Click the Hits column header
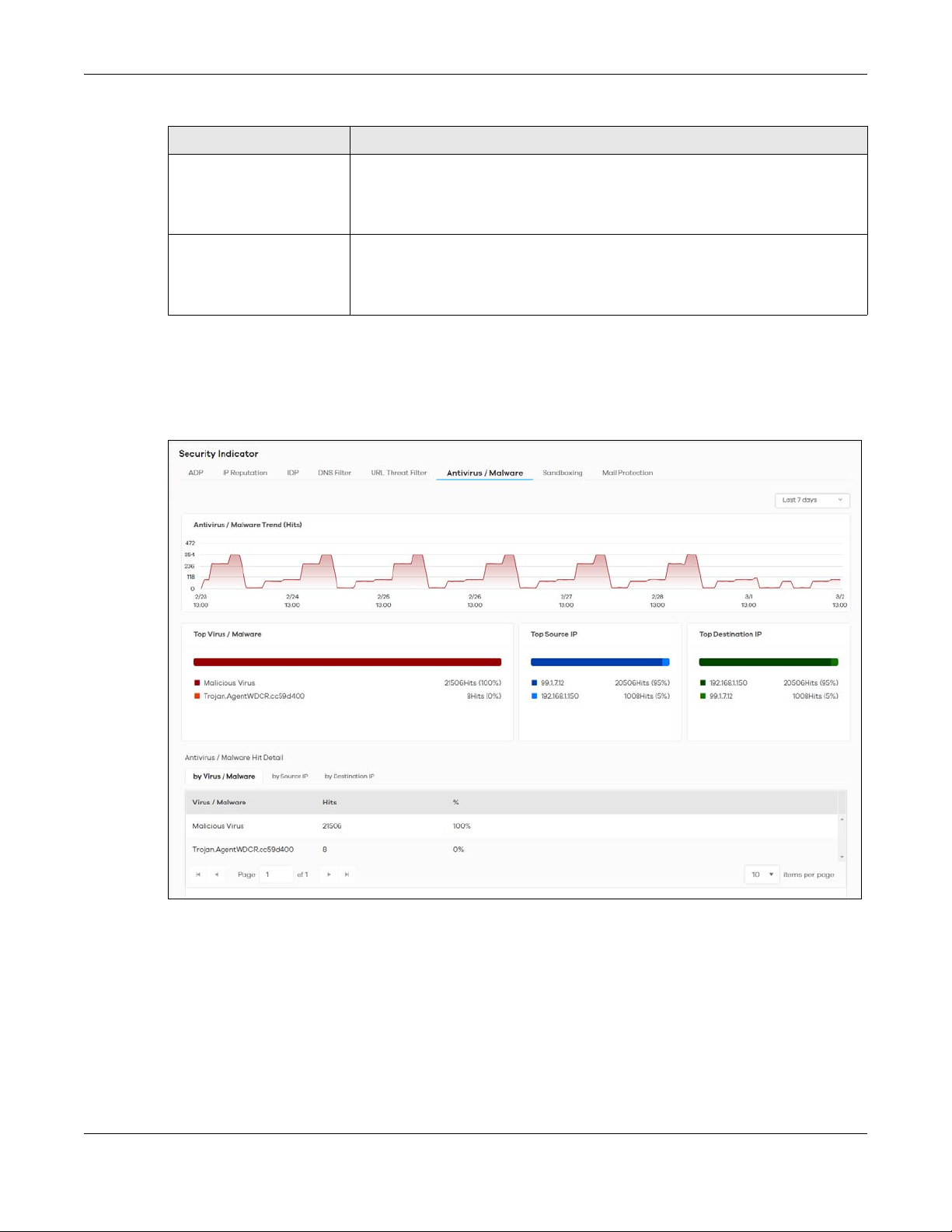 (330, 802)
